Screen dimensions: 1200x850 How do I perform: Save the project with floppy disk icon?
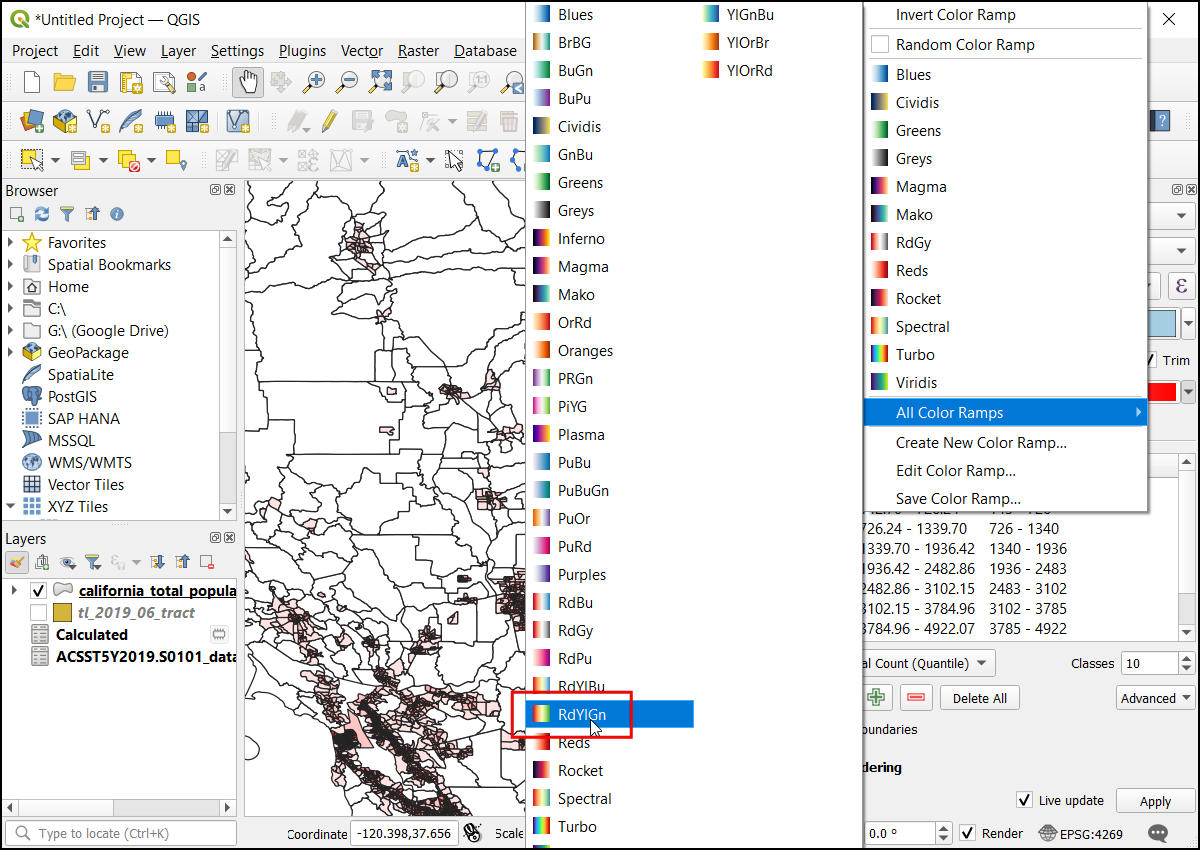coord(97,82)
